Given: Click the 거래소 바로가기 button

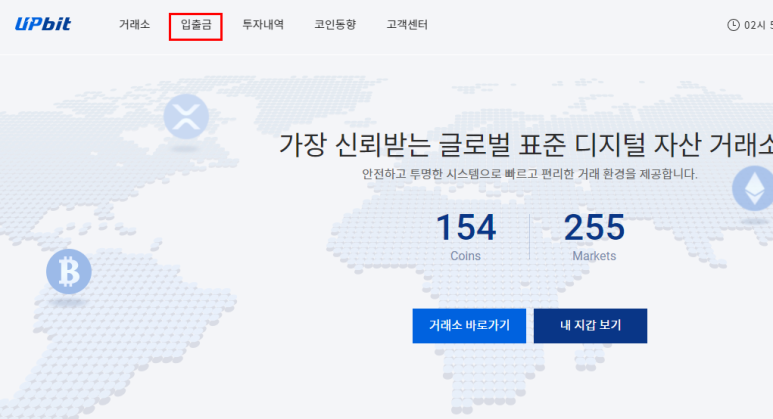Looking at the screenshot, I should point(469,326).
